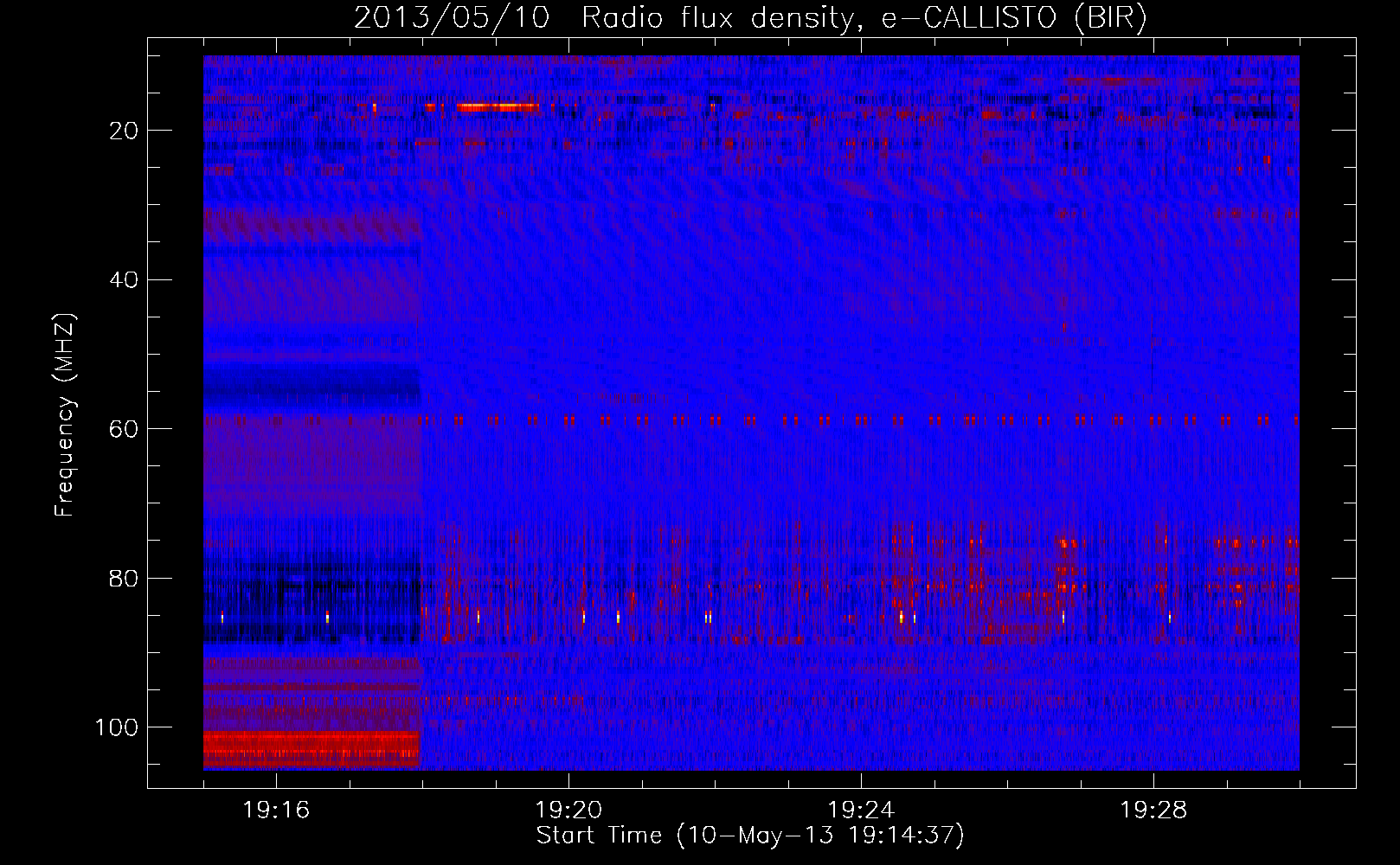Screen dimensions: 1400x865
Task: Click the 'Frequency (MHZ)' axis label
Action: coord(65,414)
